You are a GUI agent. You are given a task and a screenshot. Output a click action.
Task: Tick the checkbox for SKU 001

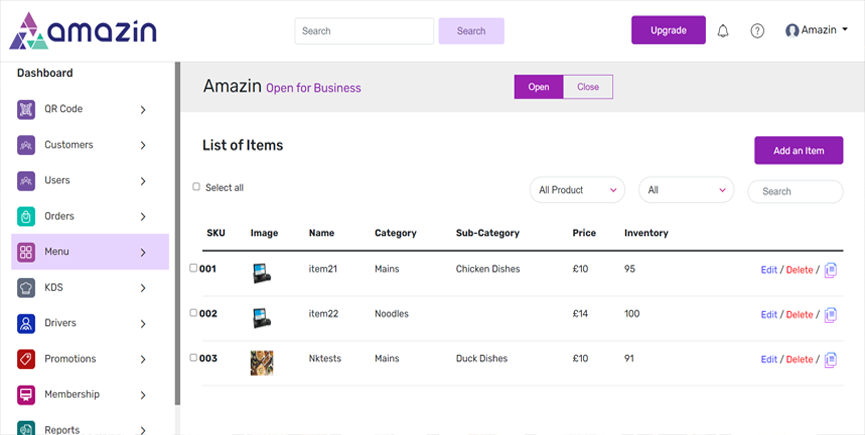pyautogui.click(x=194, y=268)
